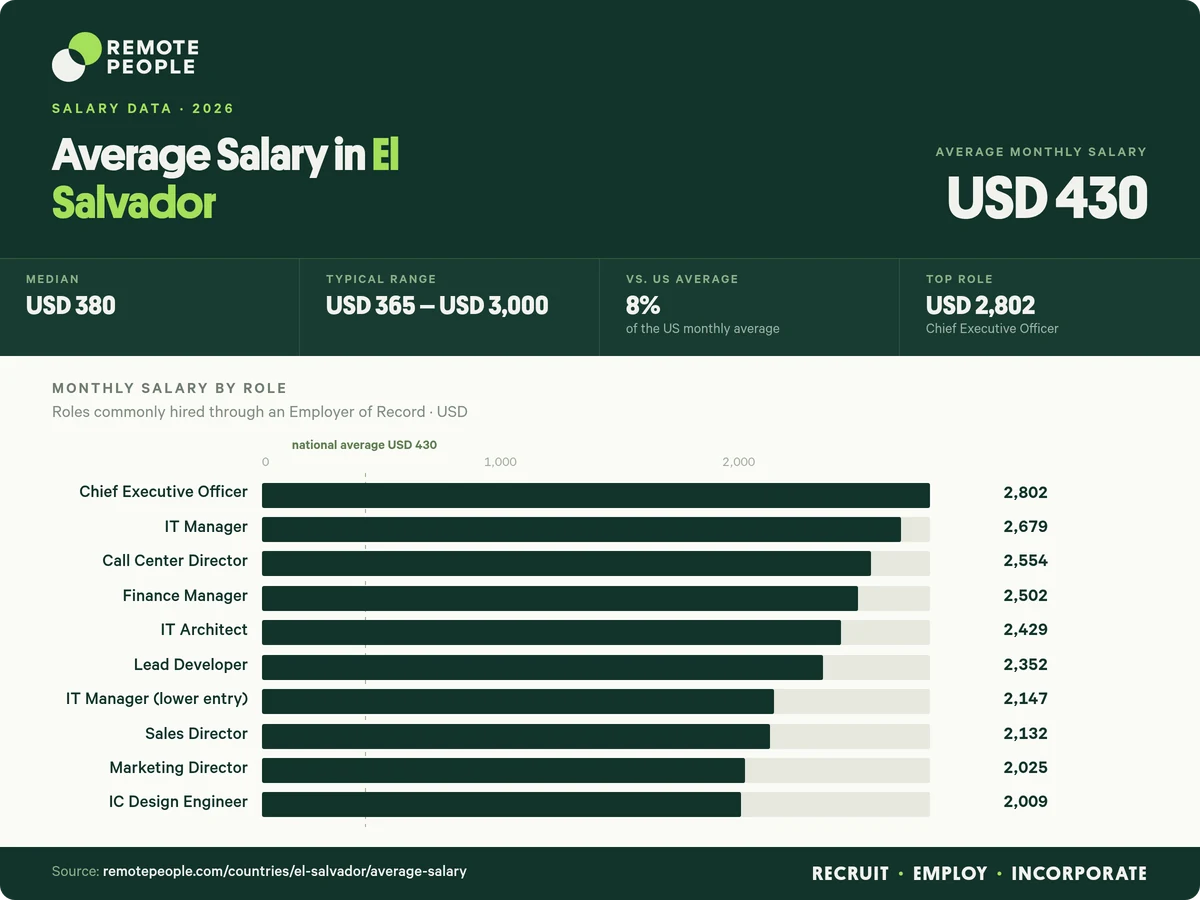Click the Lead Developer salary bar
The image size is (1200, 900).
[542, 667]
